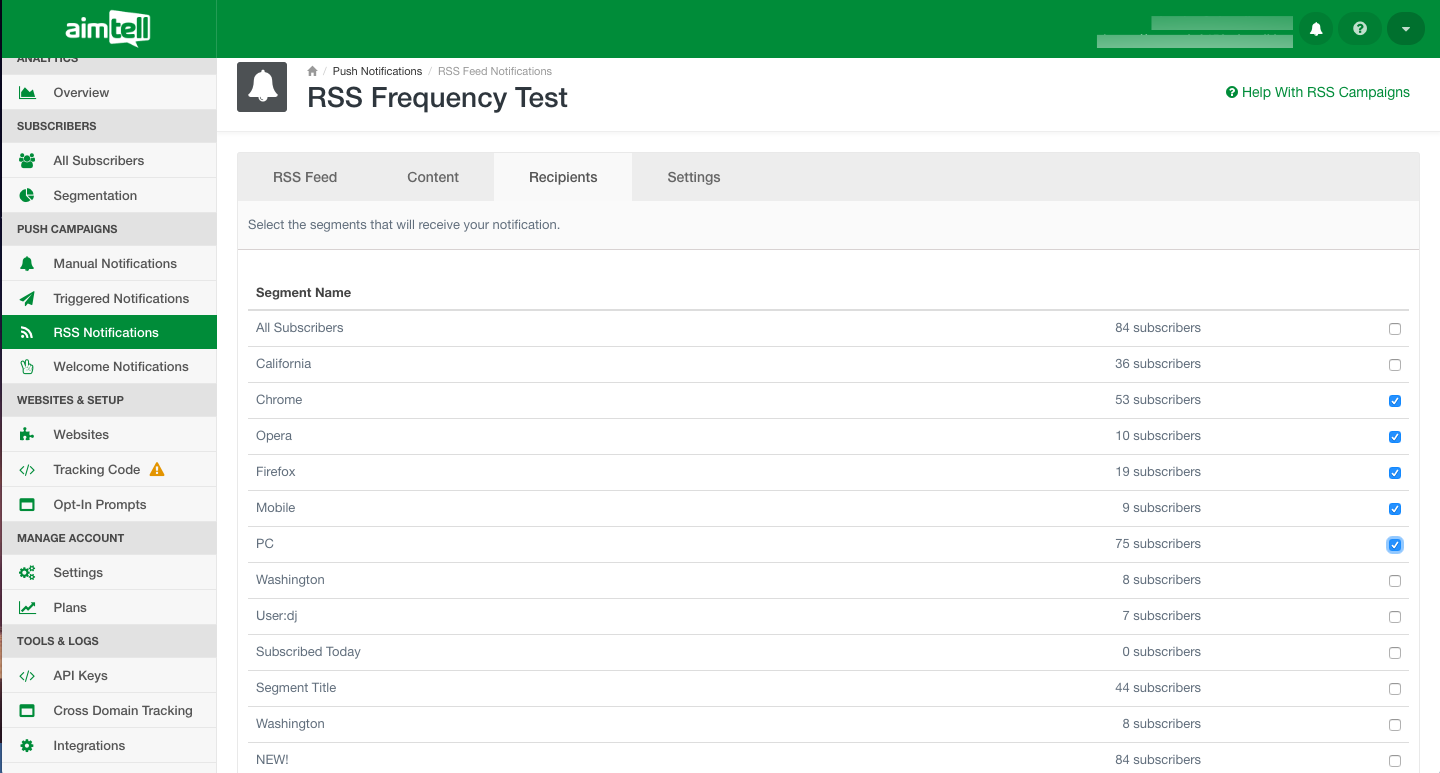Viewport: 1440px width, 773px height.
Task: Check the California segment checkbox
Action: (x=1395, y=365)
